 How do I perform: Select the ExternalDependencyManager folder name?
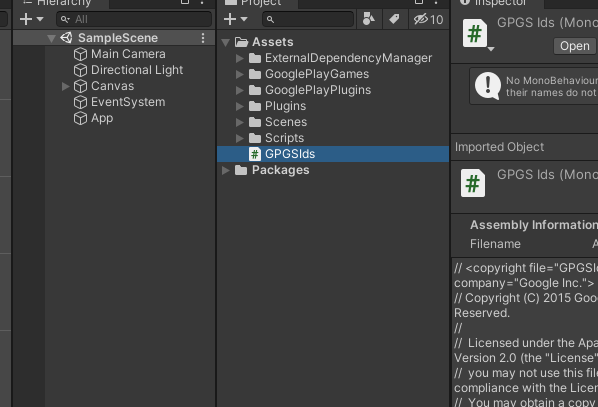[x=349, y=58]
